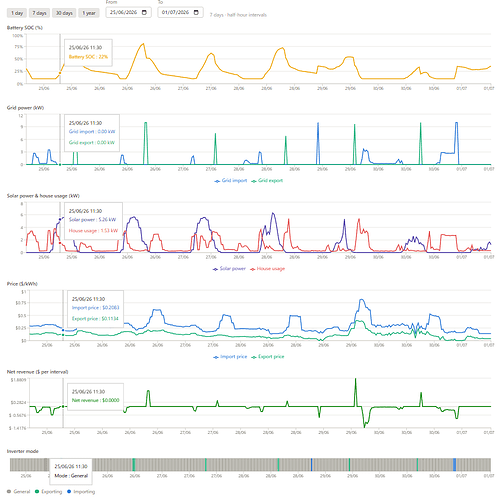Image resolution: width=501 pixels, height=500 pixels.
Task: Toggle Grid import series in legend
Action: pyautogui.click(x=231, y=180)
